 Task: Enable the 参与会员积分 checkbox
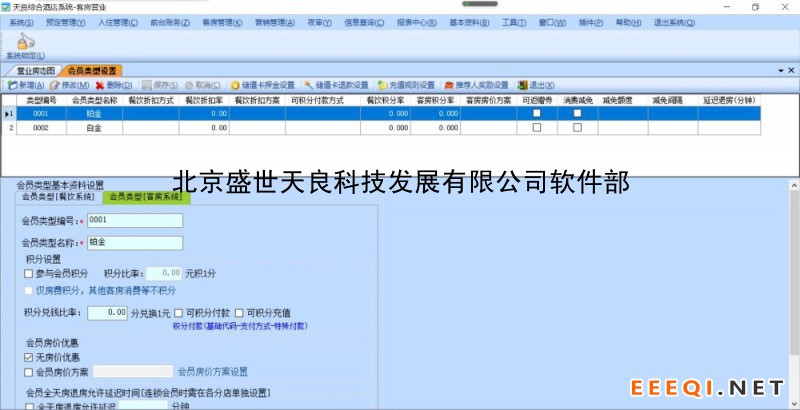click(x=29, y=273)
